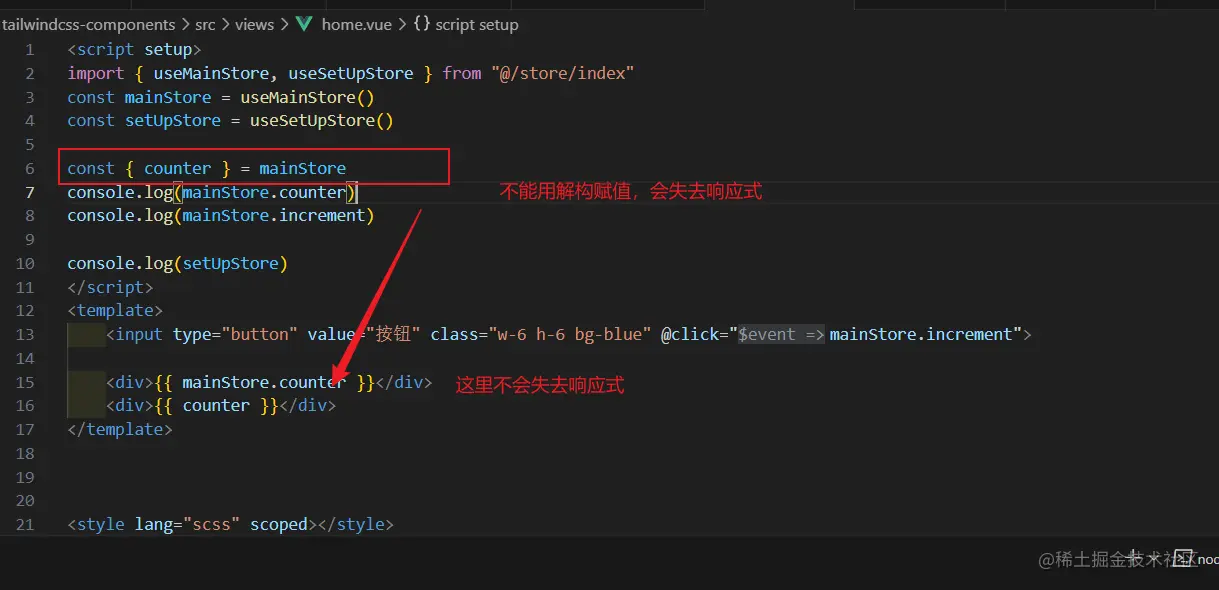The height and width of the screenshot is (590, 1219).
Task: Click the curly braces symbol icon in breadcrumb
Action: tap(421, 24)
